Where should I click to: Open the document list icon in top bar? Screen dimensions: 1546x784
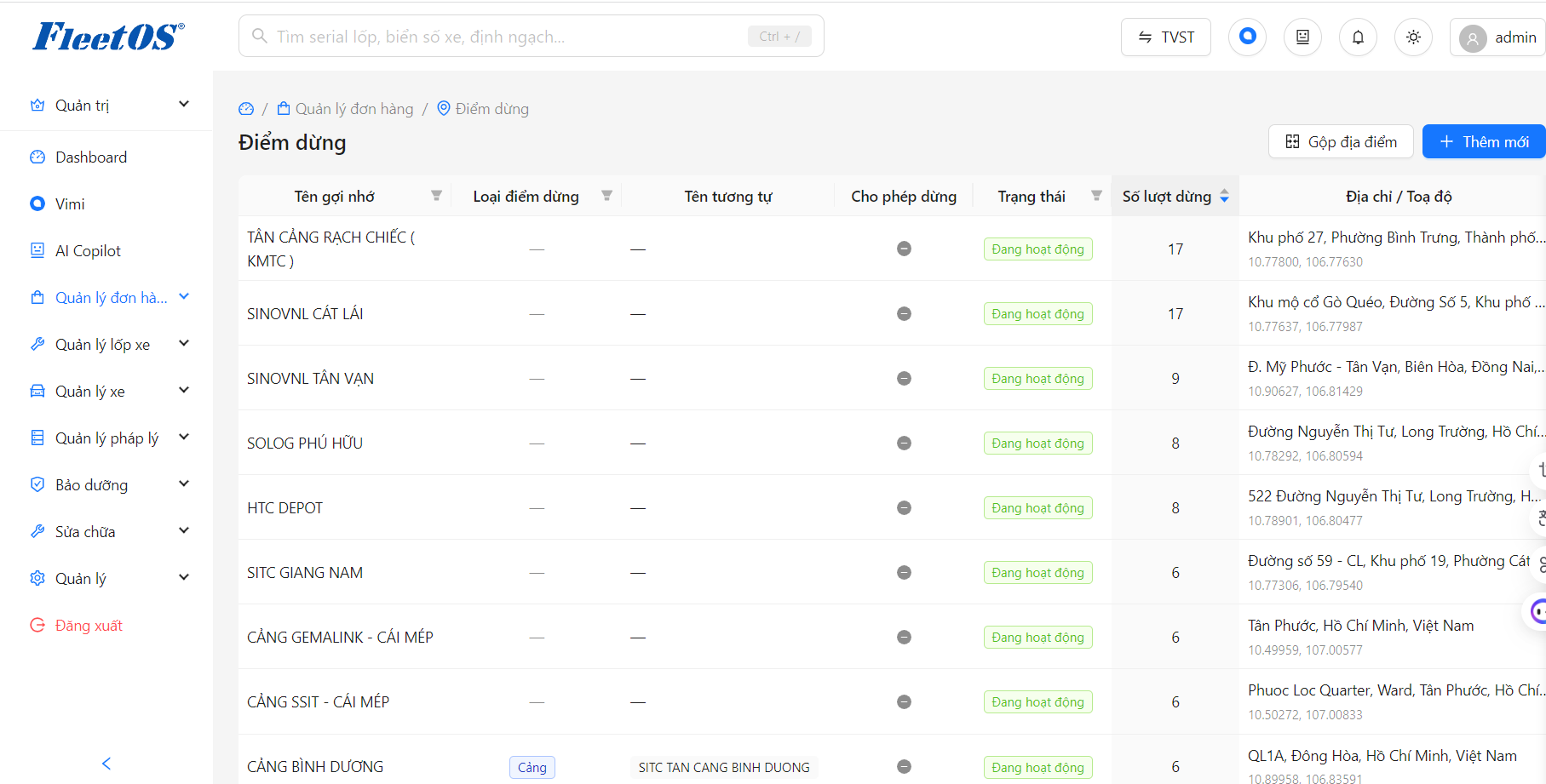click(x=1302, y=37)
